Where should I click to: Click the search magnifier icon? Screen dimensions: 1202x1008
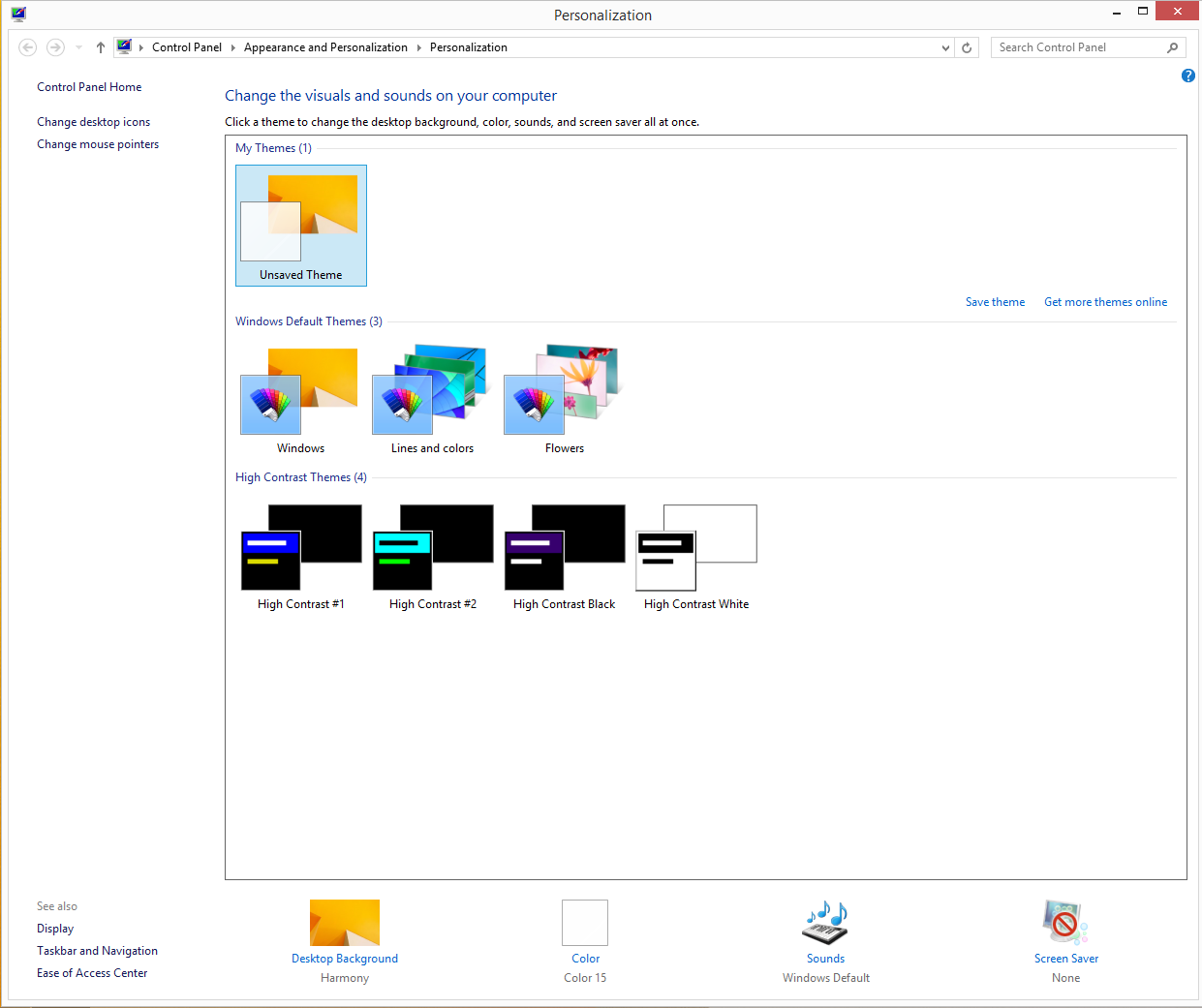click(1173, 47)
